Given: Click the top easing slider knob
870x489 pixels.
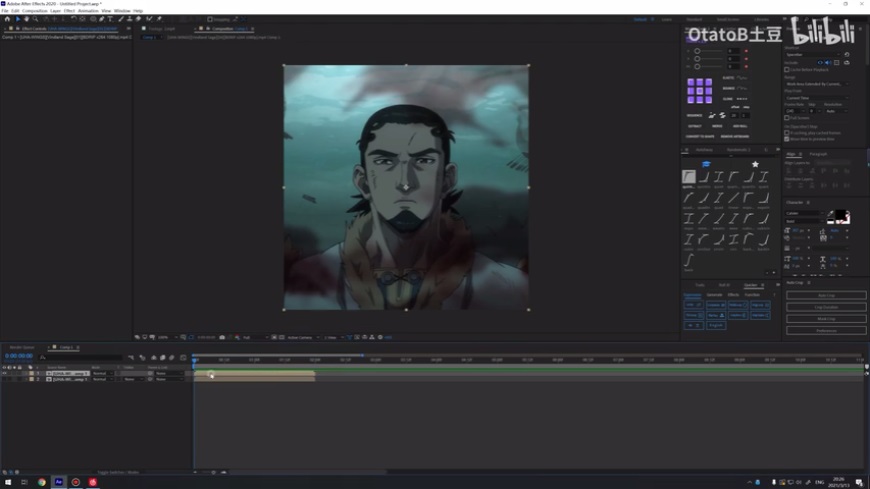Looking at the screenshot, I should 697,51.
